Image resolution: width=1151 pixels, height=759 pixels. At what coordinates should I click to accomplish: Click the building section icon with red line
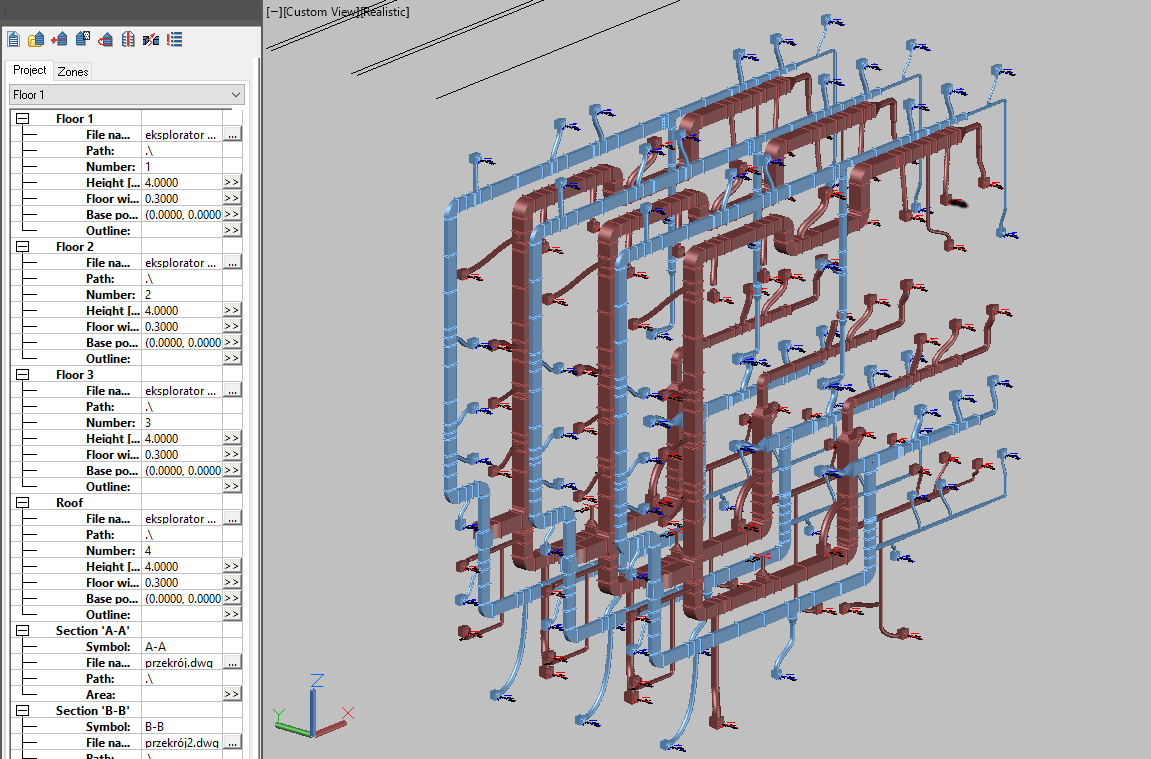pos(128,40)
